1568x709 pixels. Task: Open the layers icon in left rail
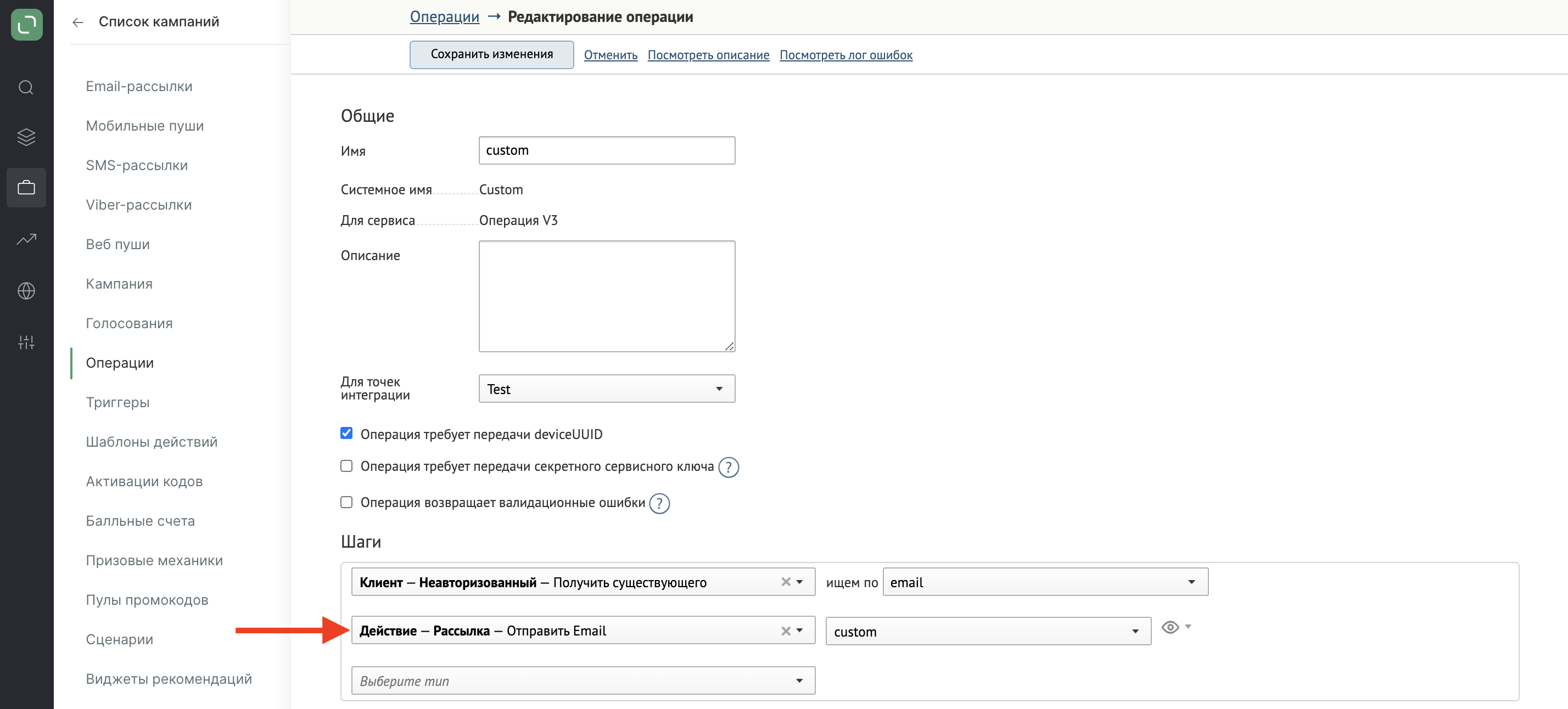(26, 137)
